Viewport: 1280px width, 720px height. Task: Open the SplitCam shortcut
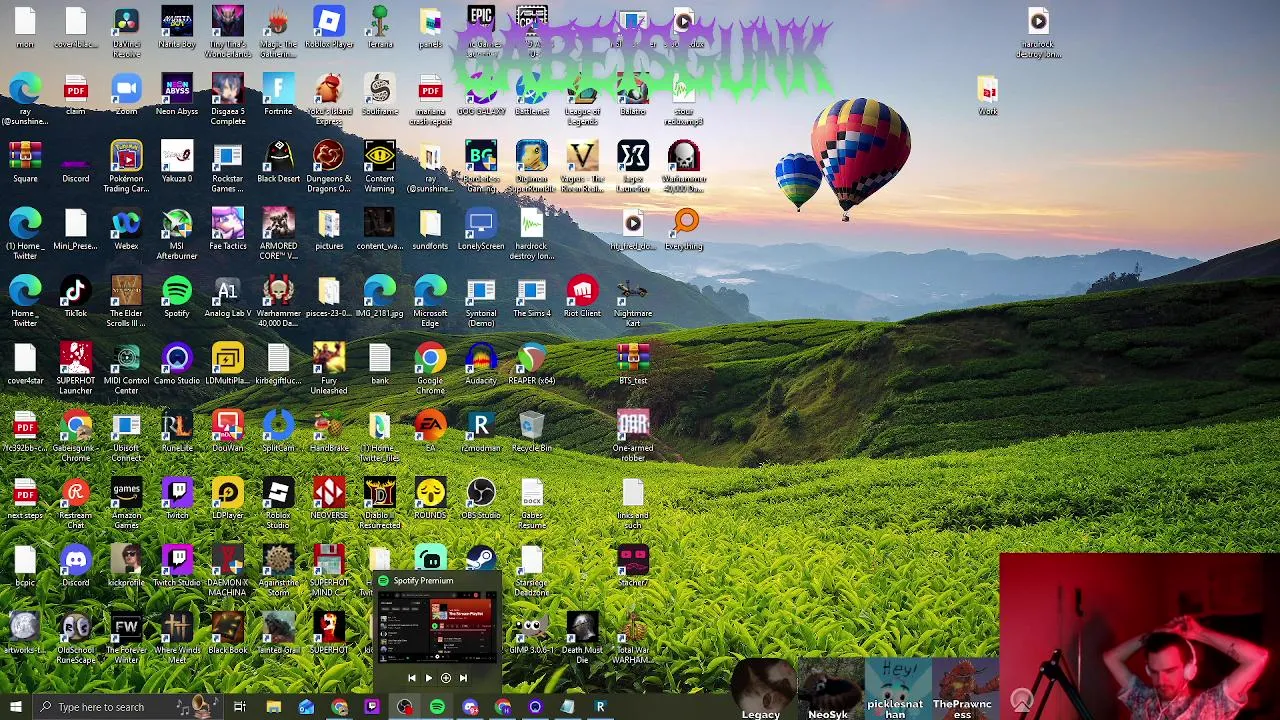278,432
